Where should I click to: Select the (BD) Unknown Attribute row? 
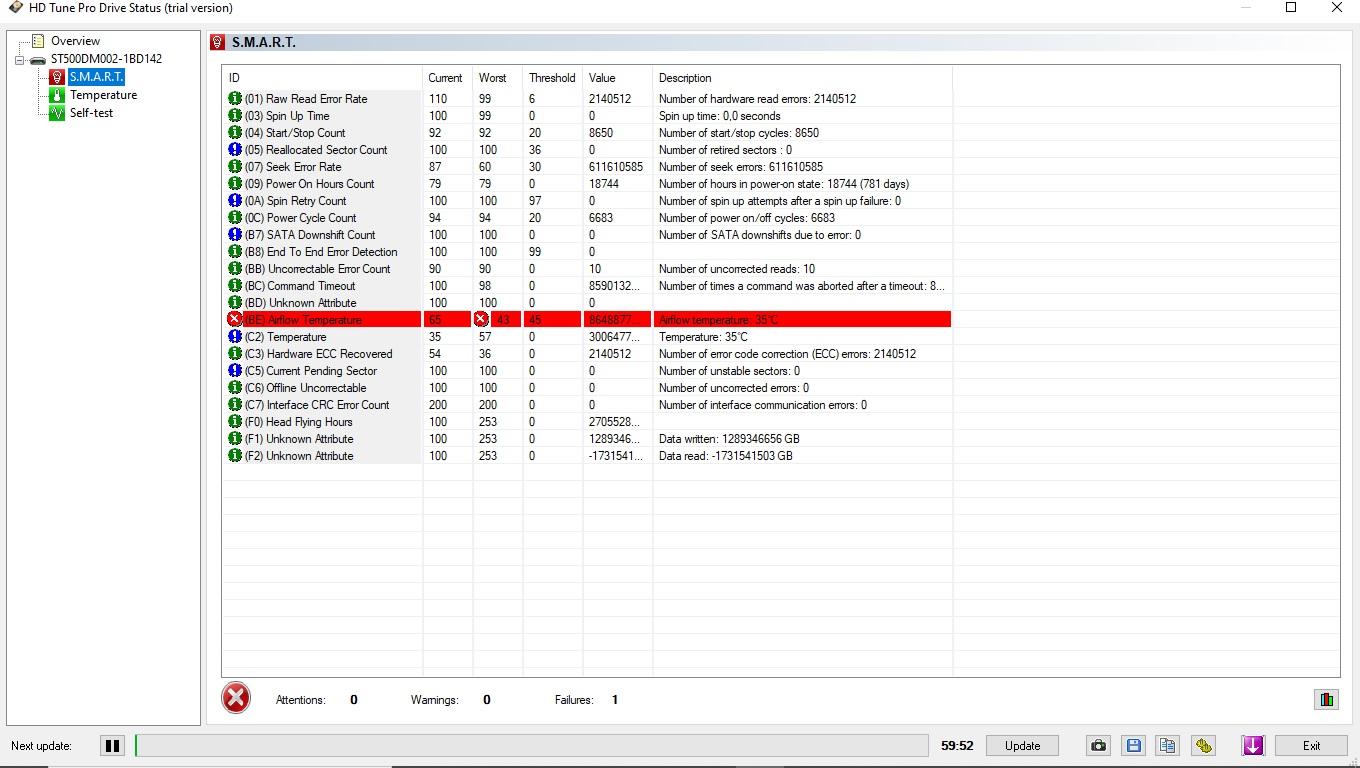click(x=587, y=303)
